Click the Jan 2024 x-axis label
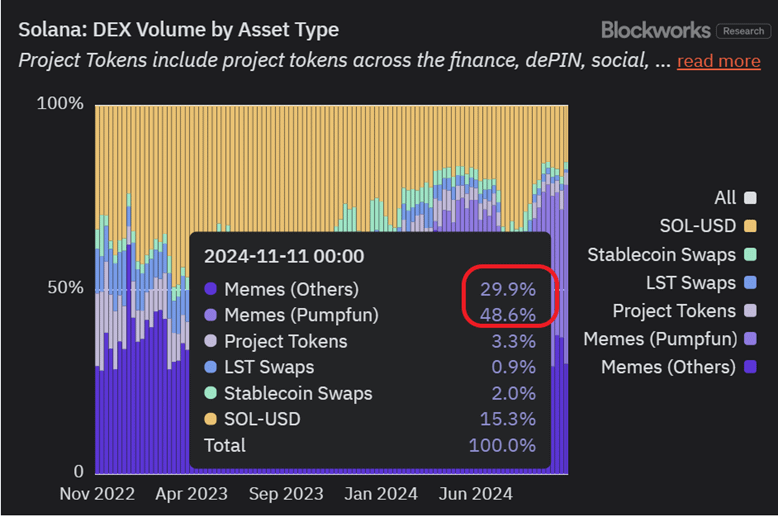778x517 pixels. tap(379, 494)
